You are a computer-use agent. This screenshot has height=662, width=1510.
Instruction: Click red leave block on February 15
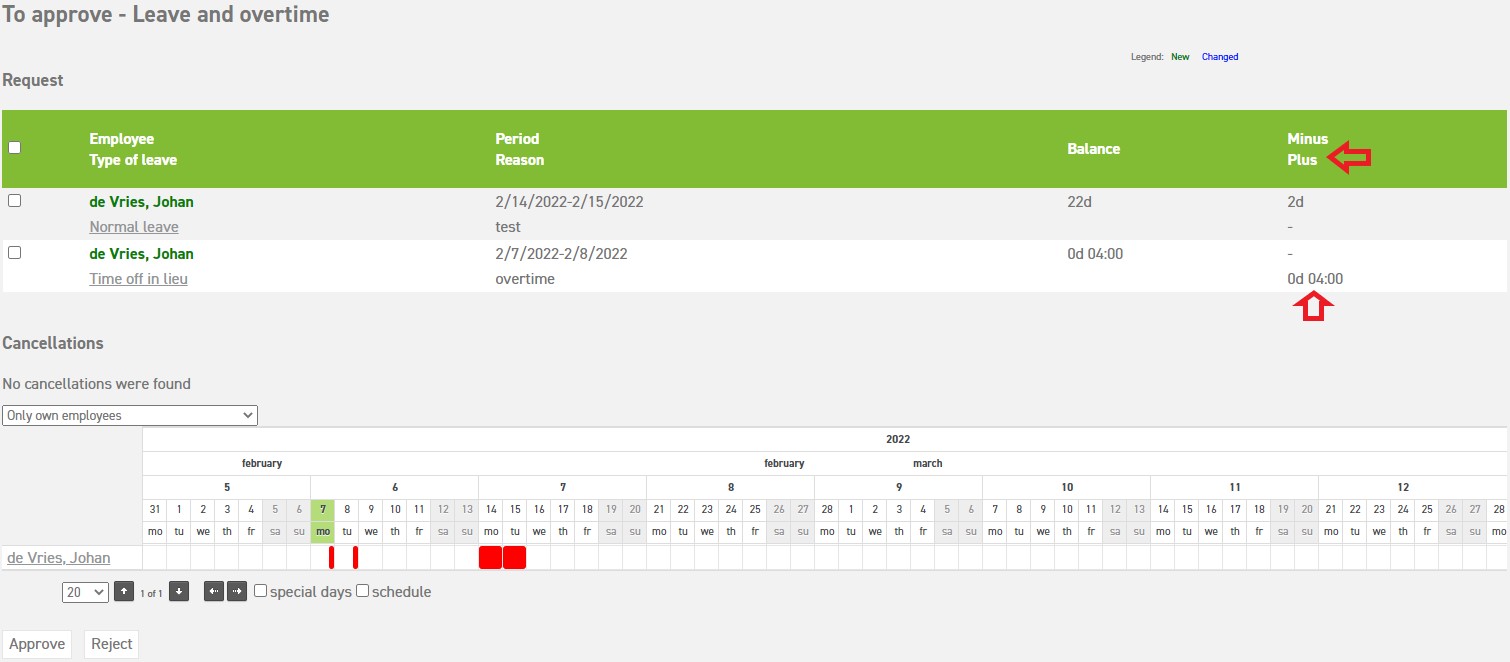click(514, 557)
